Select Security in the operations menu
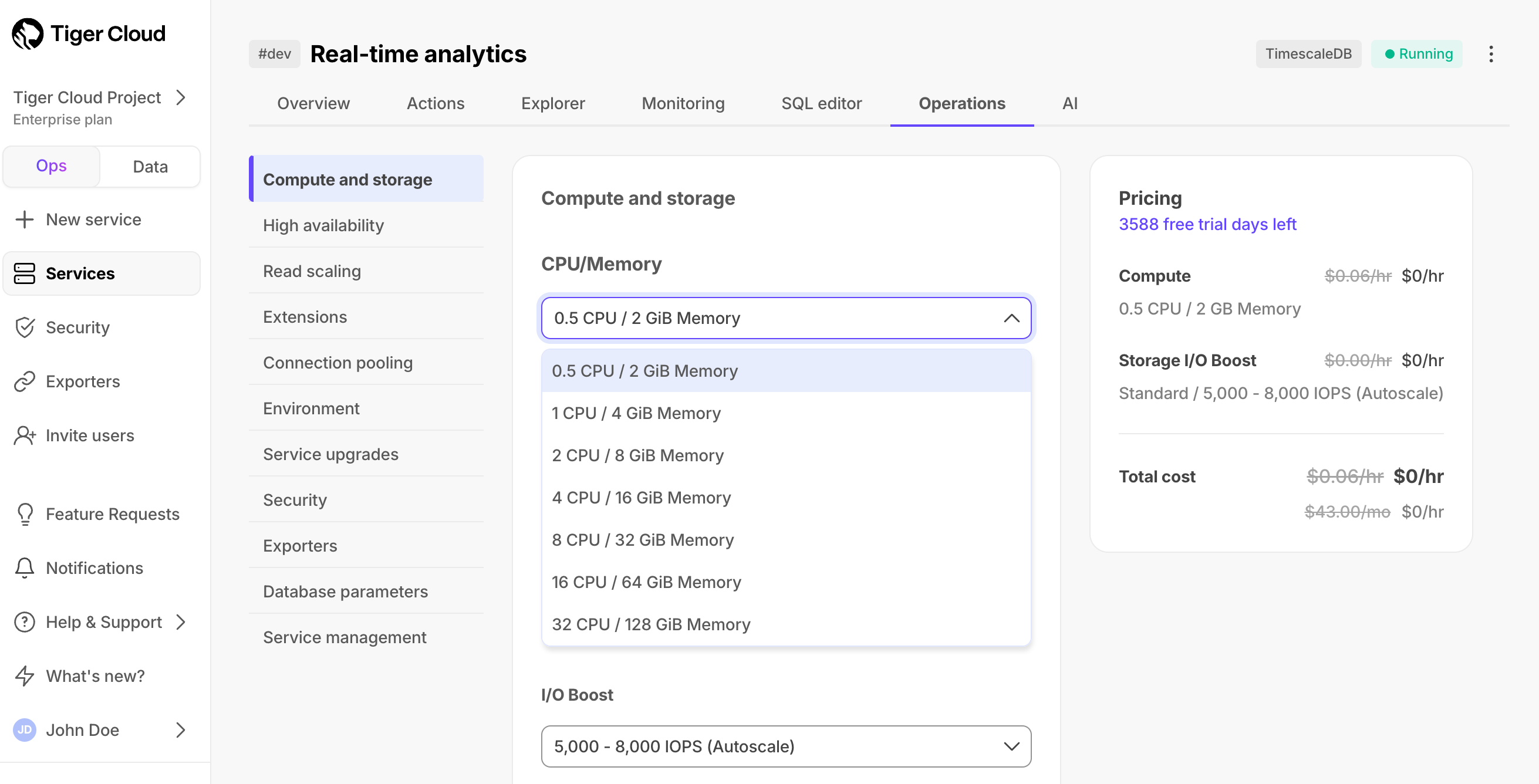 366,500
